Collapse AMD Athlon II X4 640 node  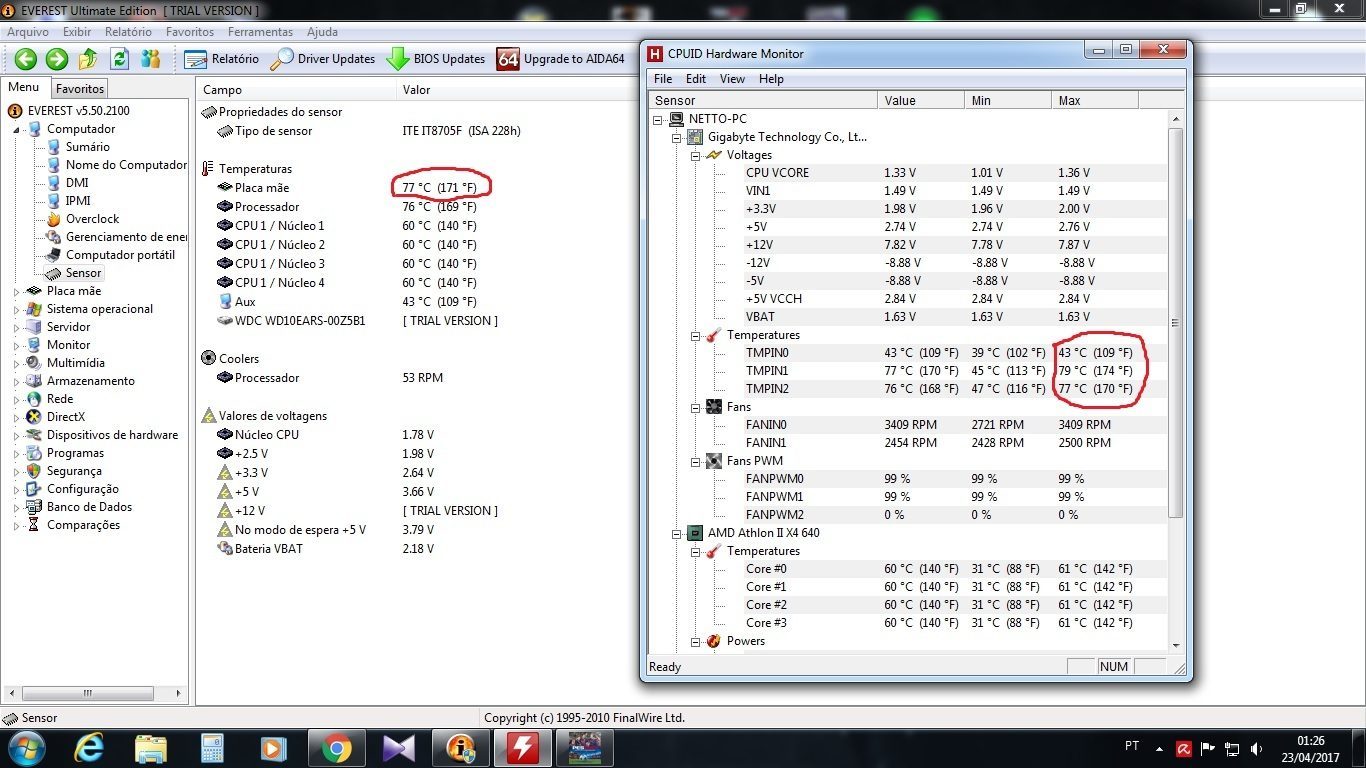677,534
